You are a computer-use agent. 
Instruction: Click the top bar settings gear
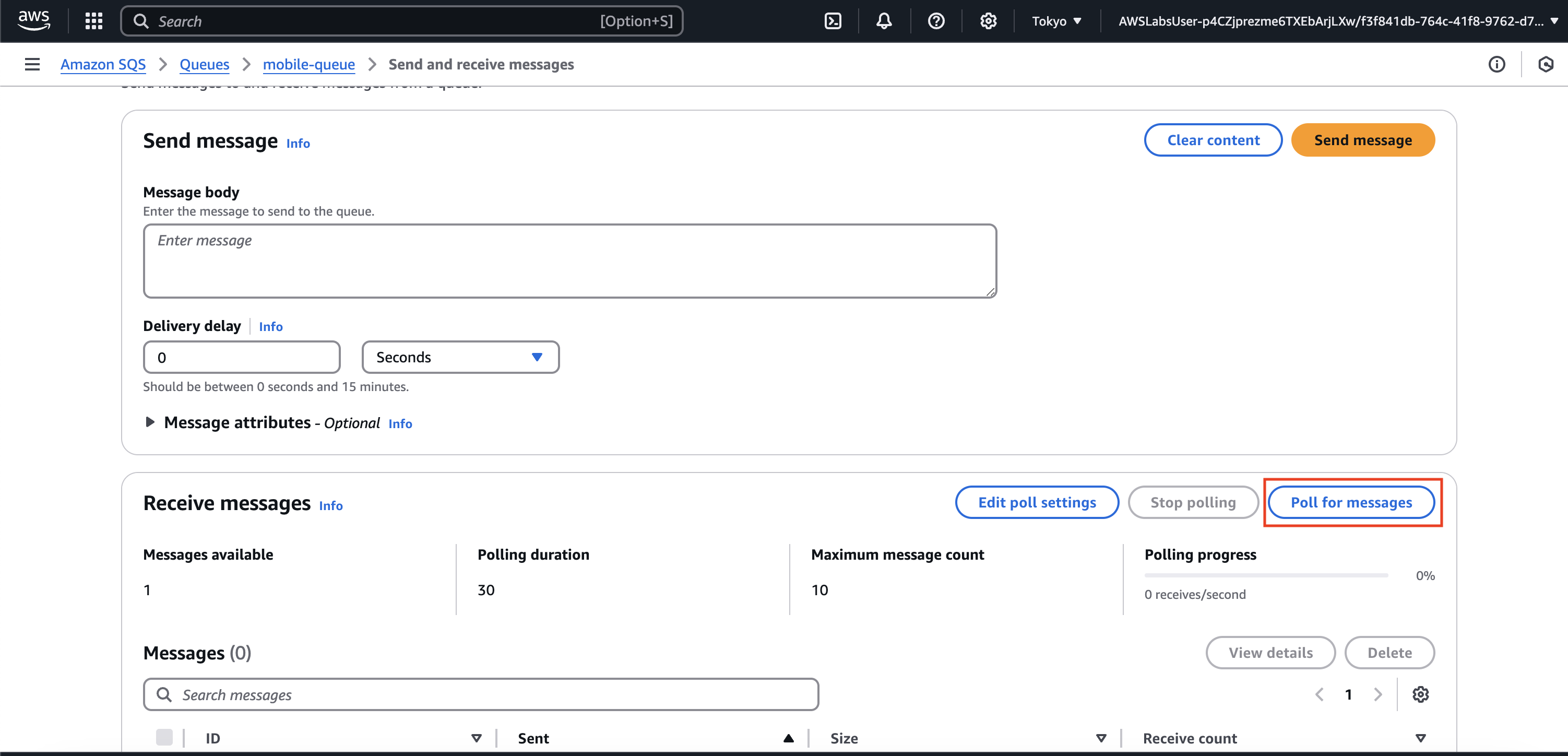coord(988,21)
